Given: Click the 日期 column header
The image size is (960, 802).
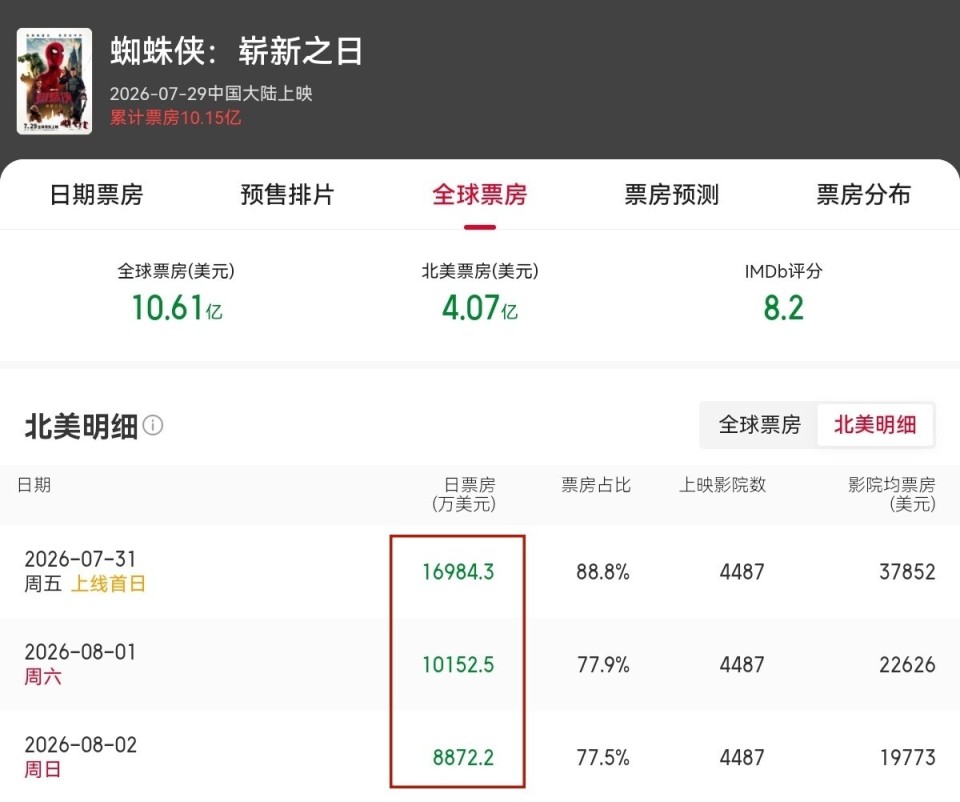Looking at the screenshot, I should tap(34, 485).
